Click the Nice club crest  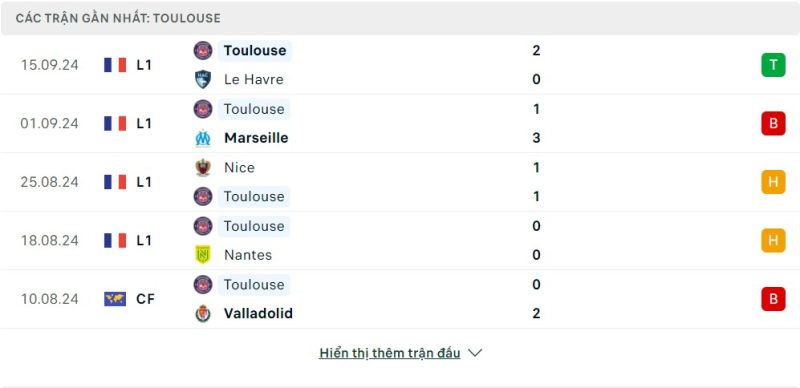click(x=203, y=167)
